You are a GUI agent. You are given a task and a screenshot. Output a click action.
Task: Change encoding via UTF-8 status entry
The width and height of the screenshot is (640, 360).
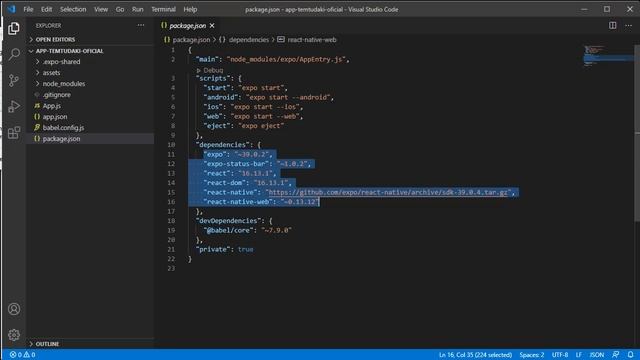[560, 355]
